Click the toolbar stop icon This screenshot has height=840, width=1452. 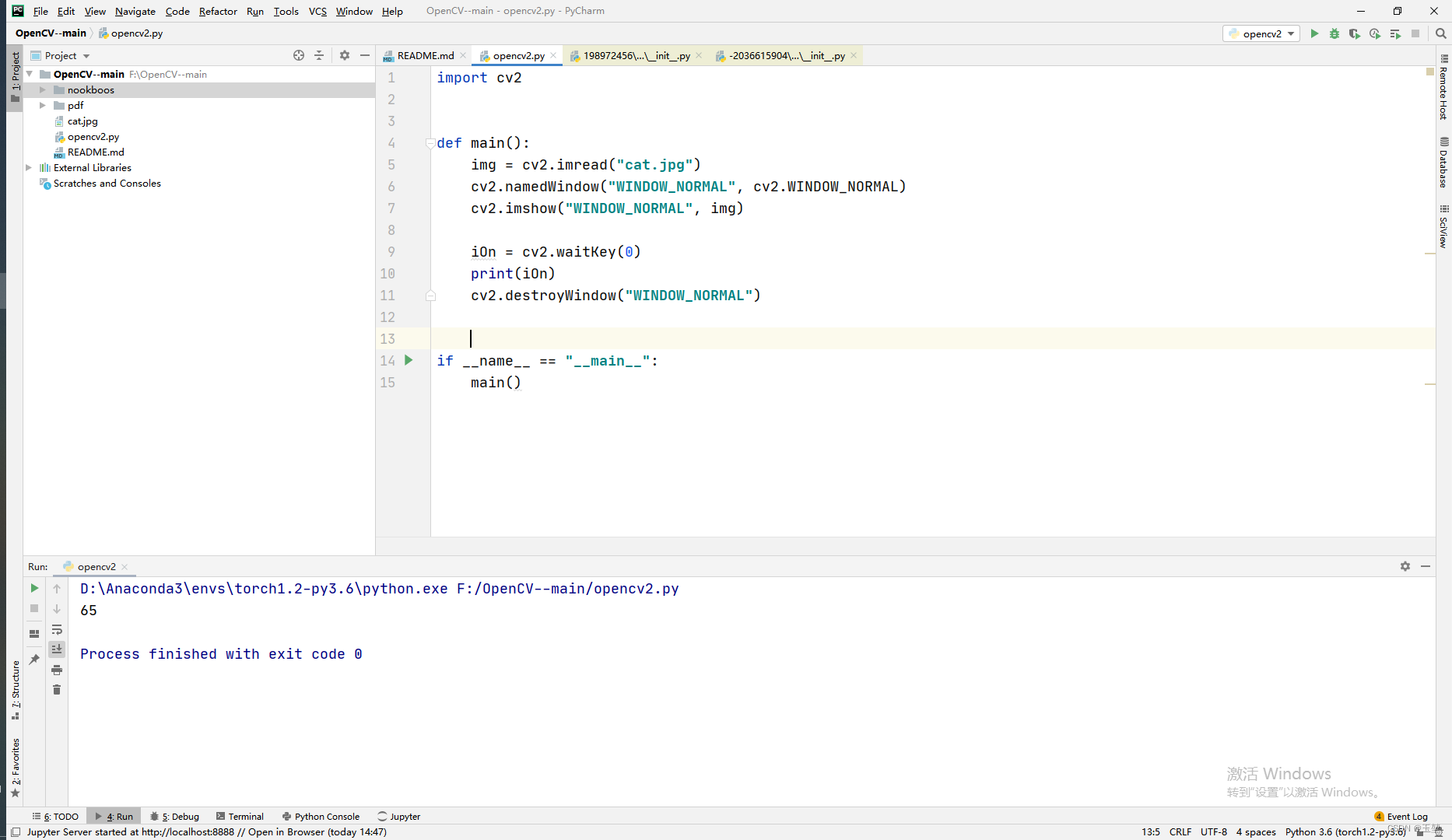1415,33
